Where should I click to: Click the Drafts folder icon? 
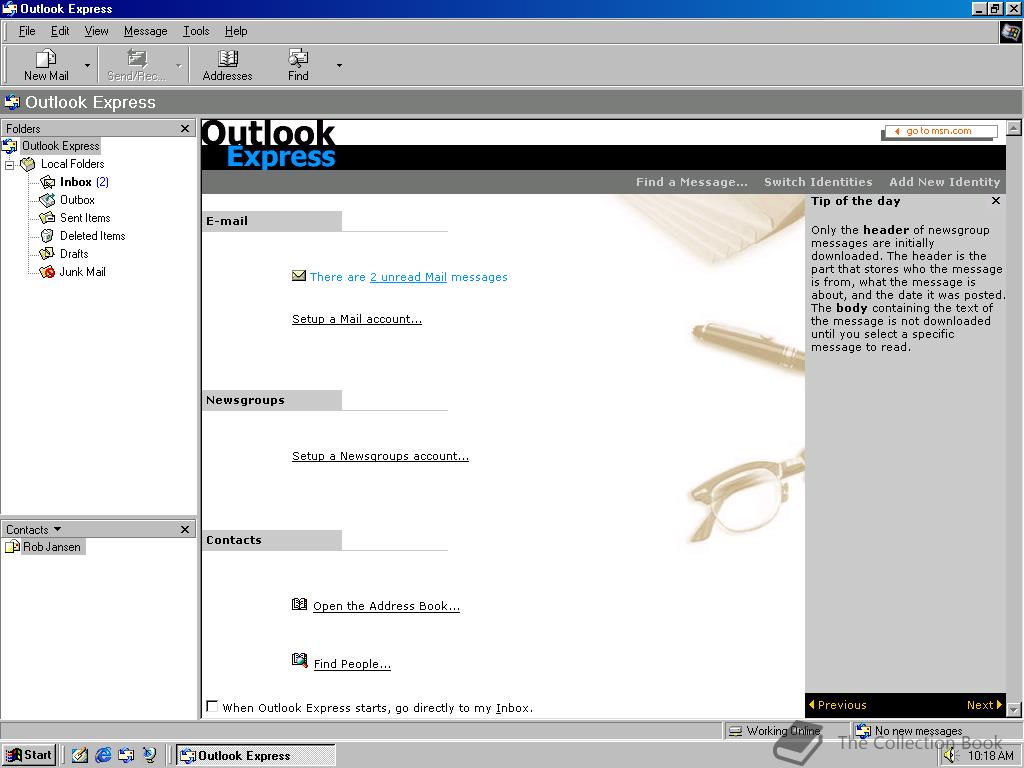pos(47,253)
